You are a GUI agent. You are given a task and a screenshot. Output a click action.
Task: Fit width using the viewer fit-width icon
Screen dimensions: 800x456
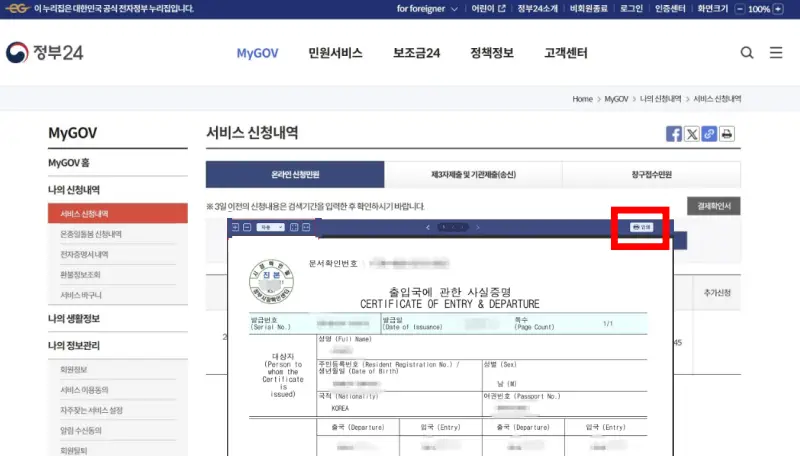coord(306,227)
